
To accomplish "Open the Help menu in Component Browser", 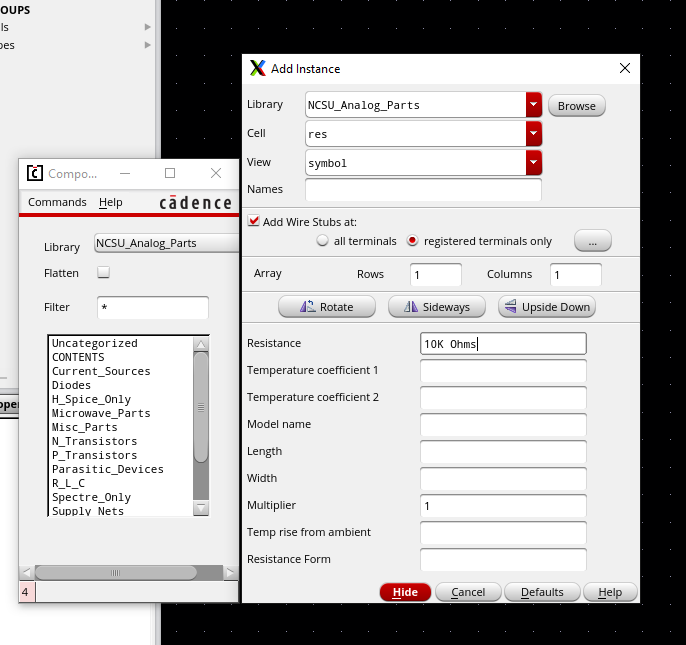I will (111, 202).
